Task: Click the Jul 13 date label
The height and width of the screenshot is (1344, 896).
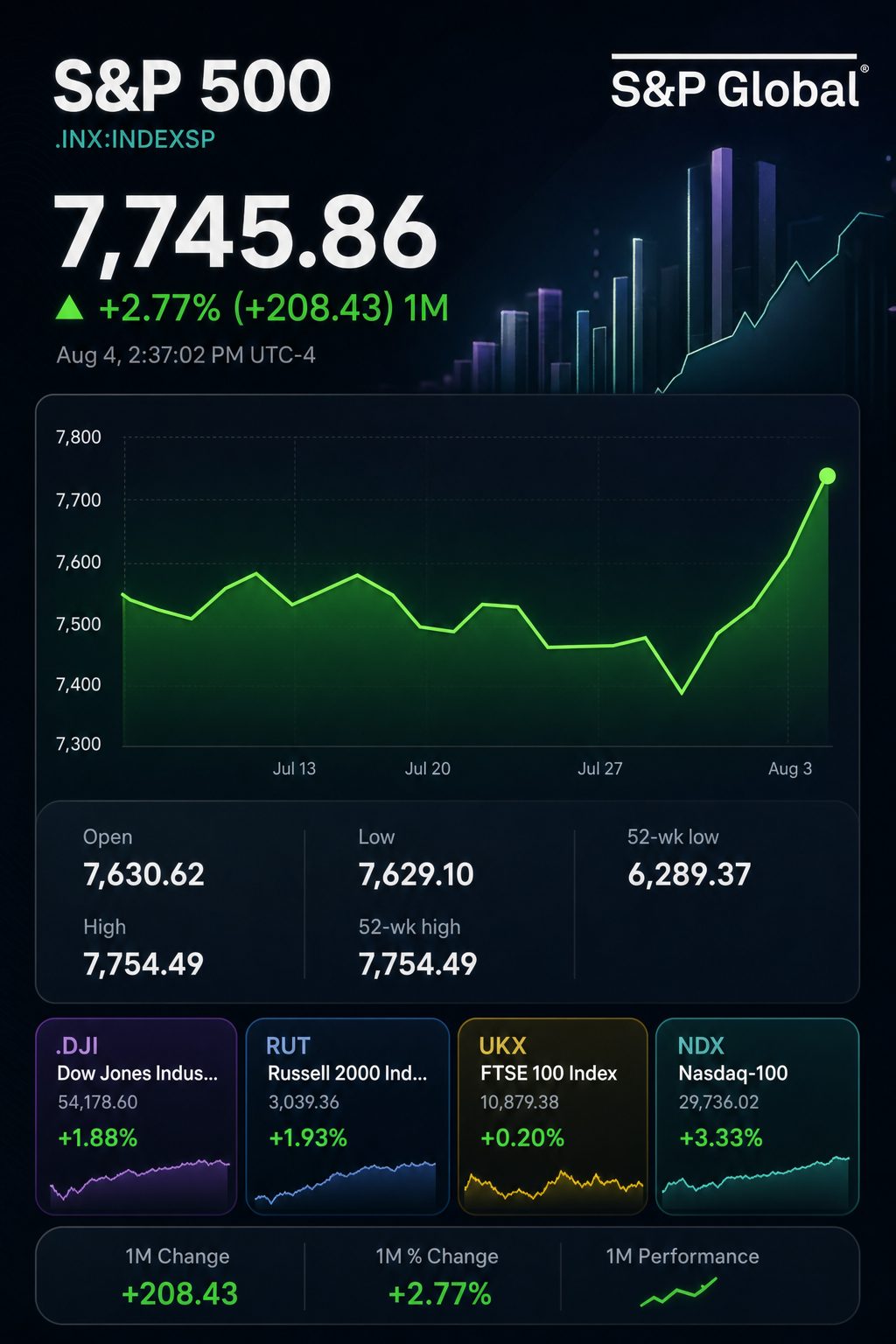Action: [294, 768]
